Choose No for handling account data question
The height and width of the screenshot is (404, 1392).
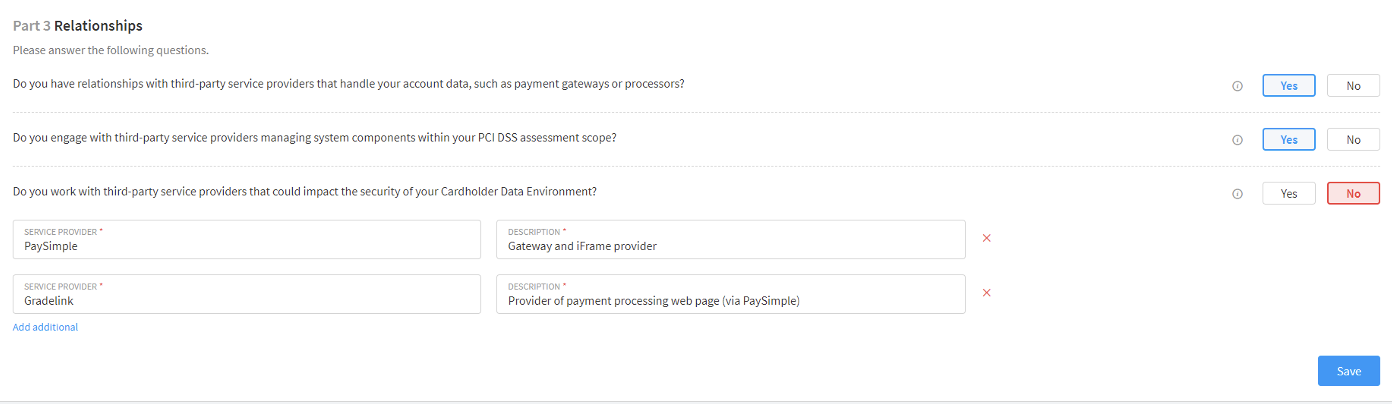[1353, 86]
